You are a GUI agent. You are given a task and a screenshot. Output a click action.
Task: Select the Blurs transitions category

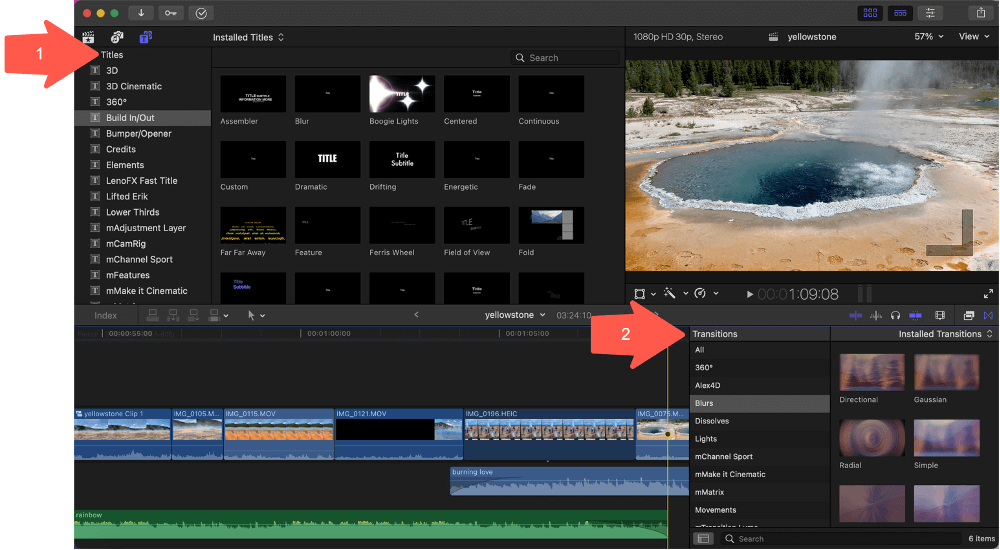760,403
